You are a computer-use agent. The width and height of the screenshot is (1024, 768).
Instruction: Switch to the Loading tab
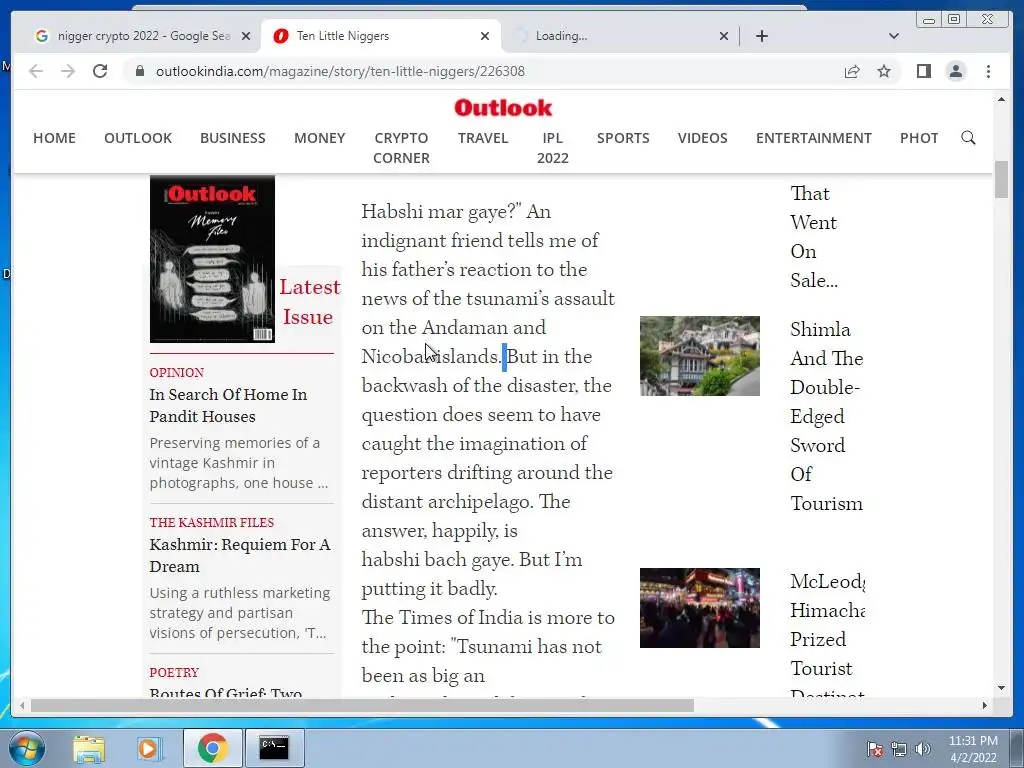pos(620,36)
